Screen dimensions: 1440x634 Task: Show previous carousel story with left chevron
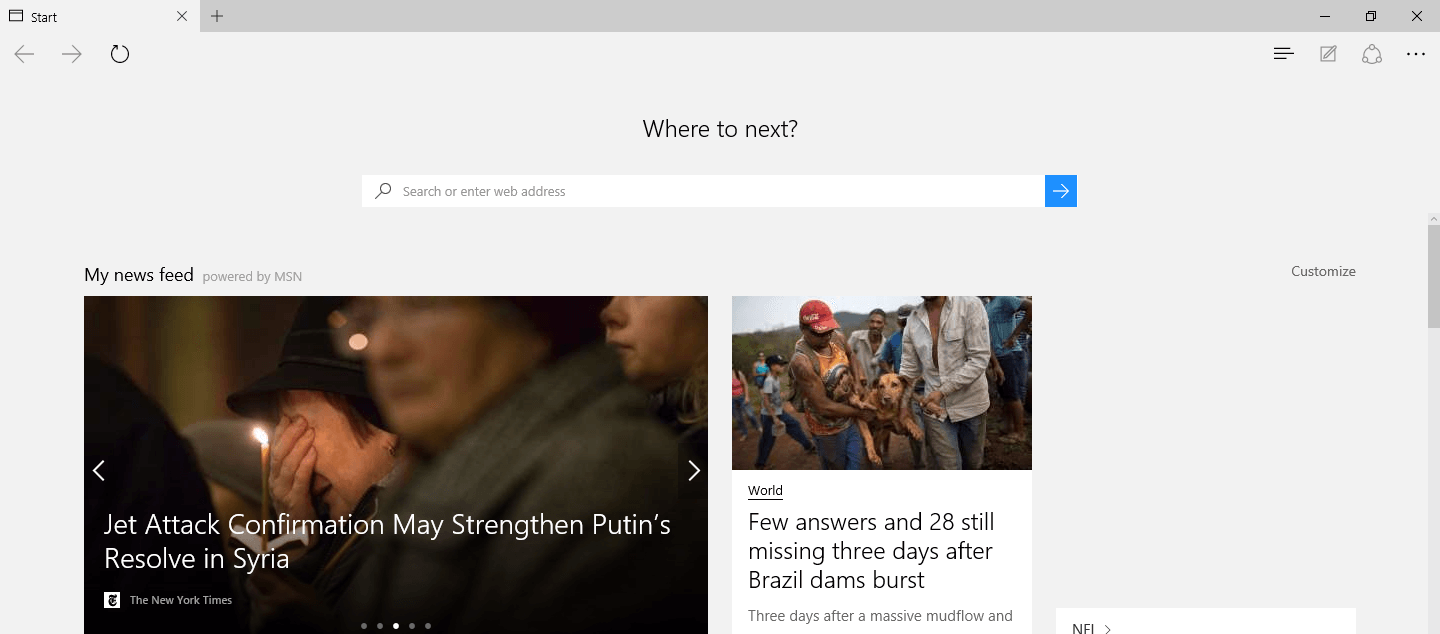pos(98,470)
